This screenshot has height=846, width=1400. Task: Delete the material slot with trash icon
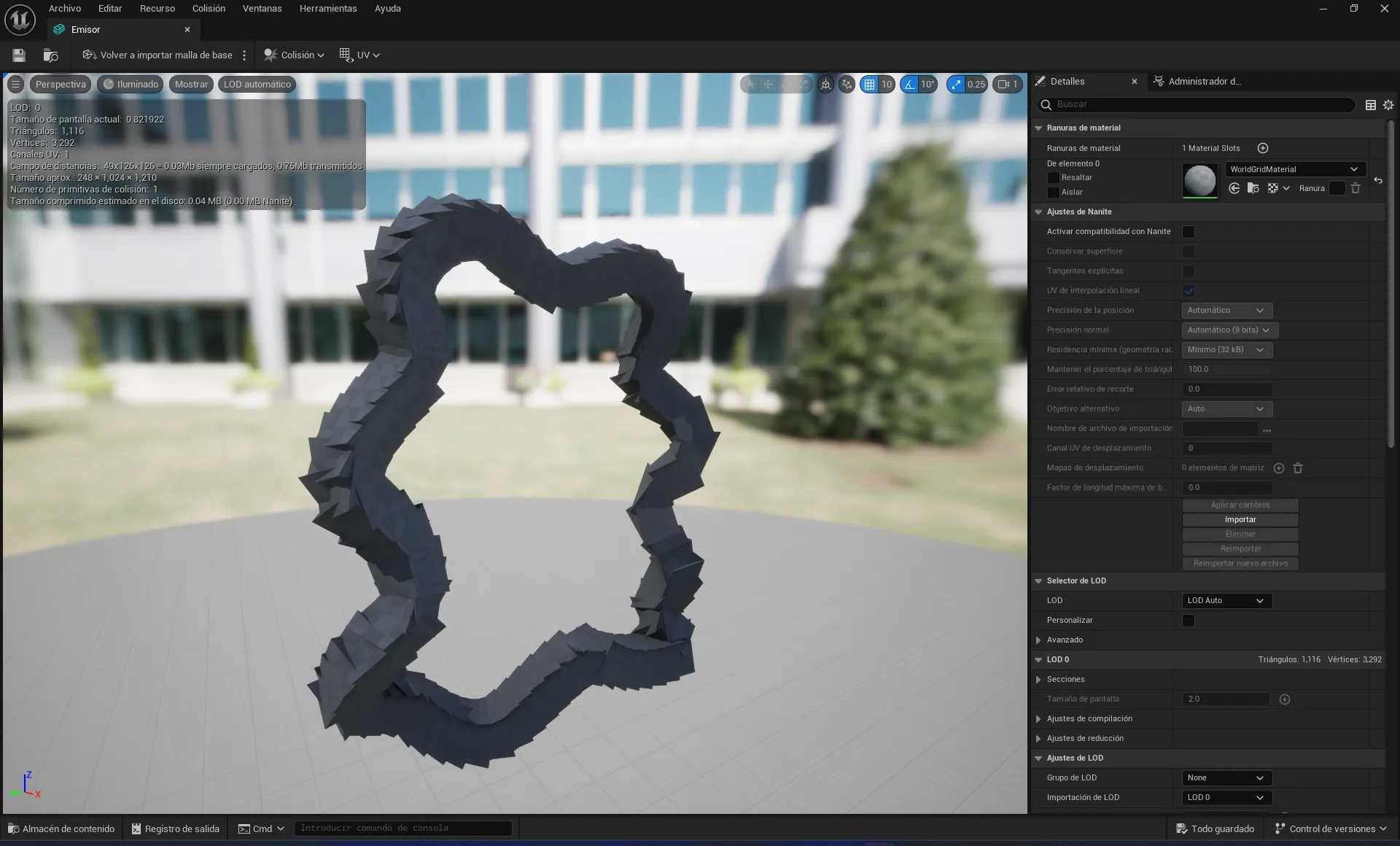coord(1356,188)
